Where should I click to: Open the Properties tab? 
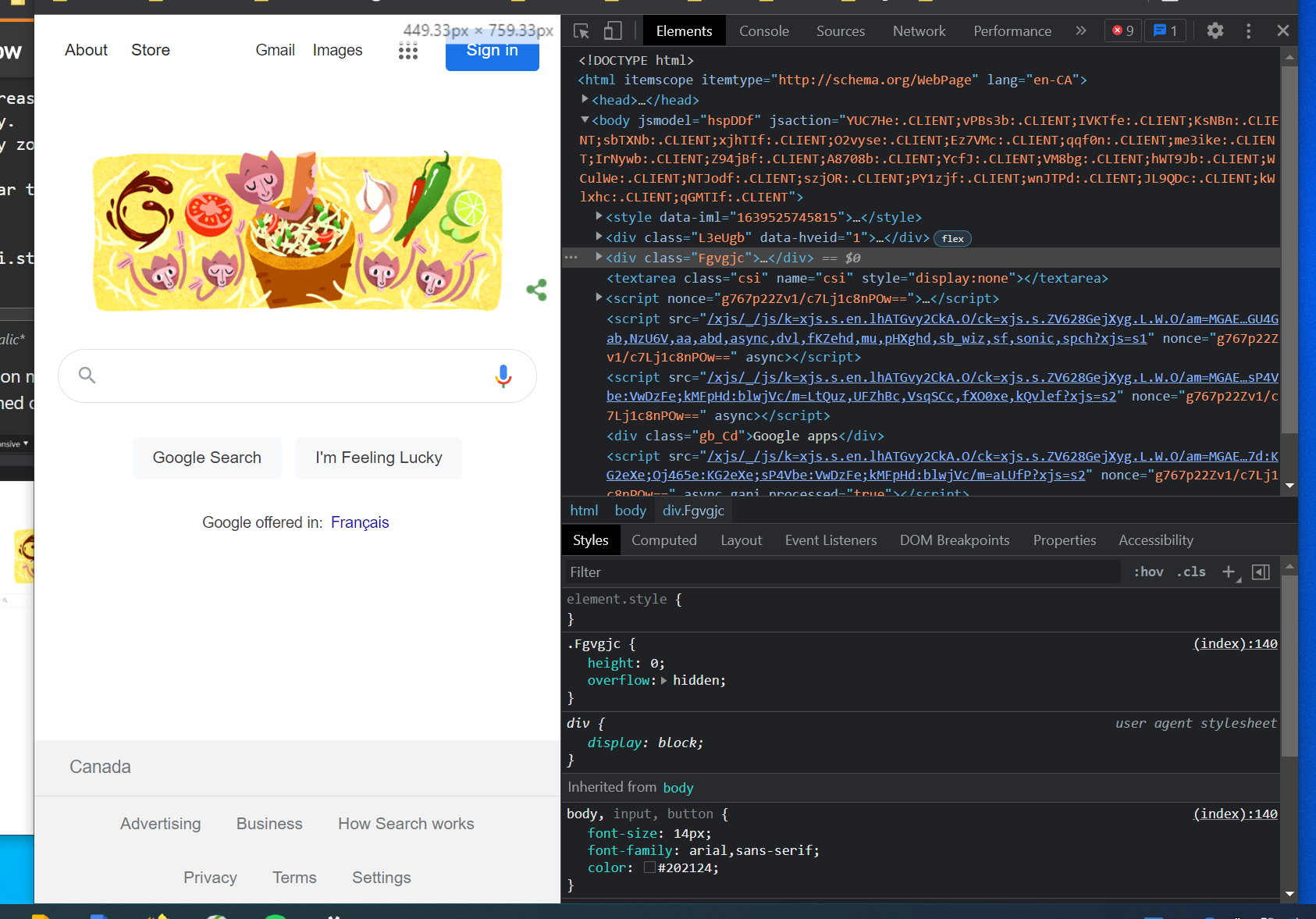pyautogui.click(x=1065, y=540)
